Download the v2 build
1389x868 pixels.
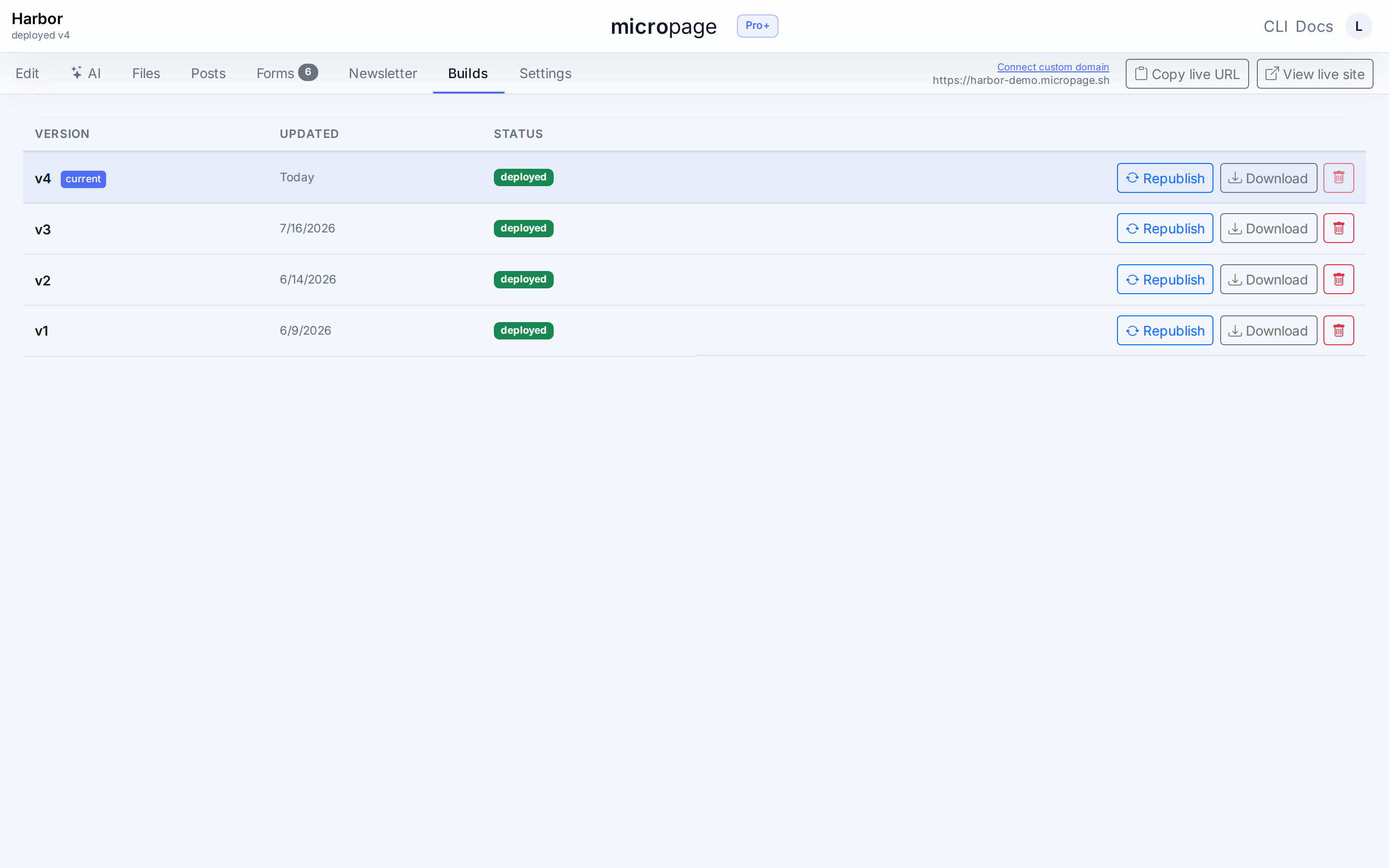coord(1268,279)
